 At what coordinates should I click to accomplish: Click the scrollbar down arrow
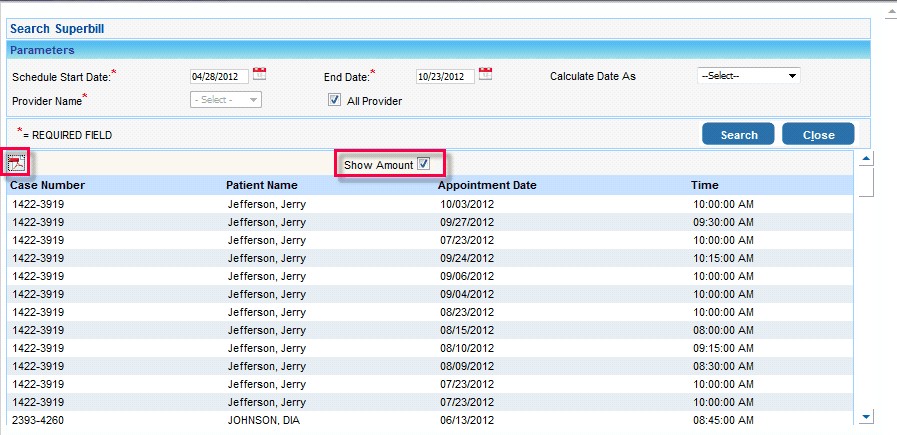coord(867,416)
